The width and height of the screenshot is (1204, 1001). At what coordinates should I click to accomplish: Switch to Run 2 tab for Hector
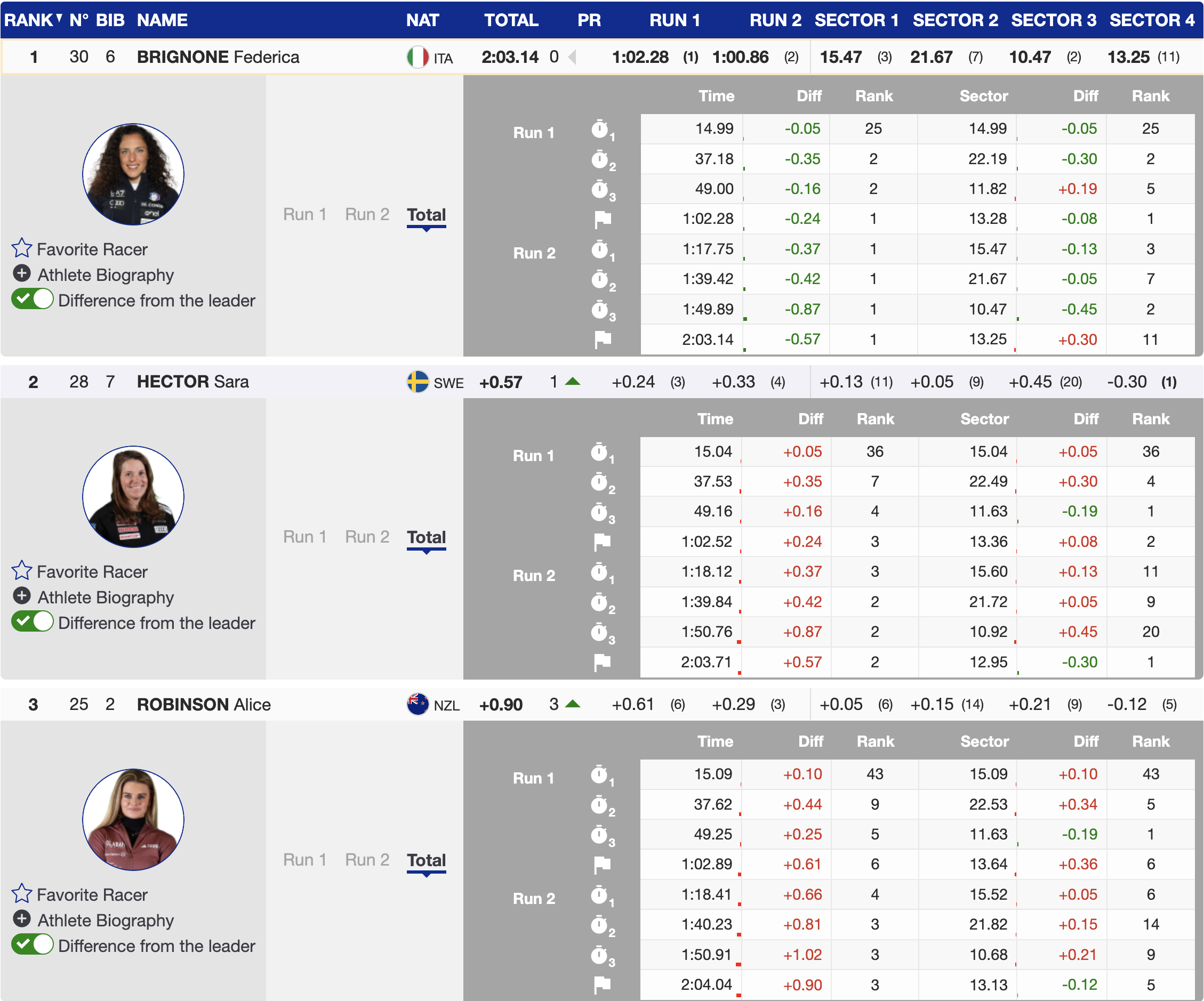pyautogui.click(x=367, y=537)
